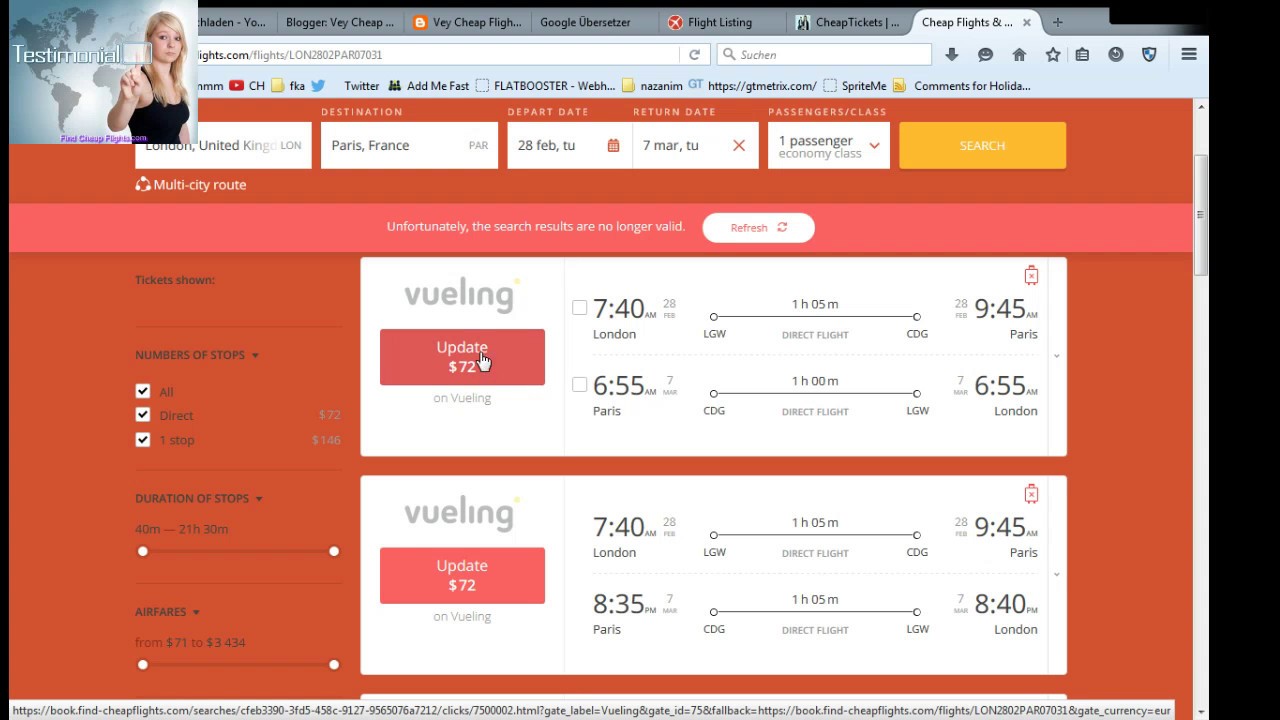
Task: Click Update $72 on second Vueling ticket
Action: 462,575
